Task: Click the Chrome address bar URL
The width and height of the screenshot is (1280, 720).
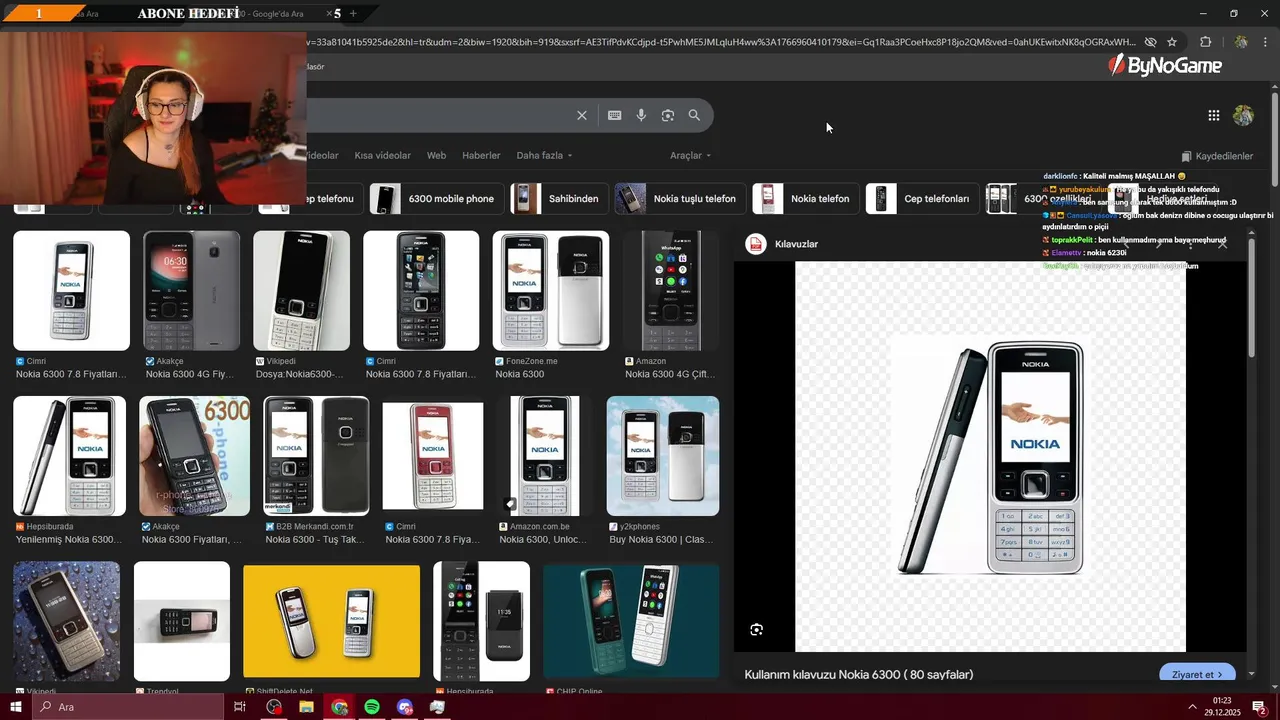Action: coord(720,42)
